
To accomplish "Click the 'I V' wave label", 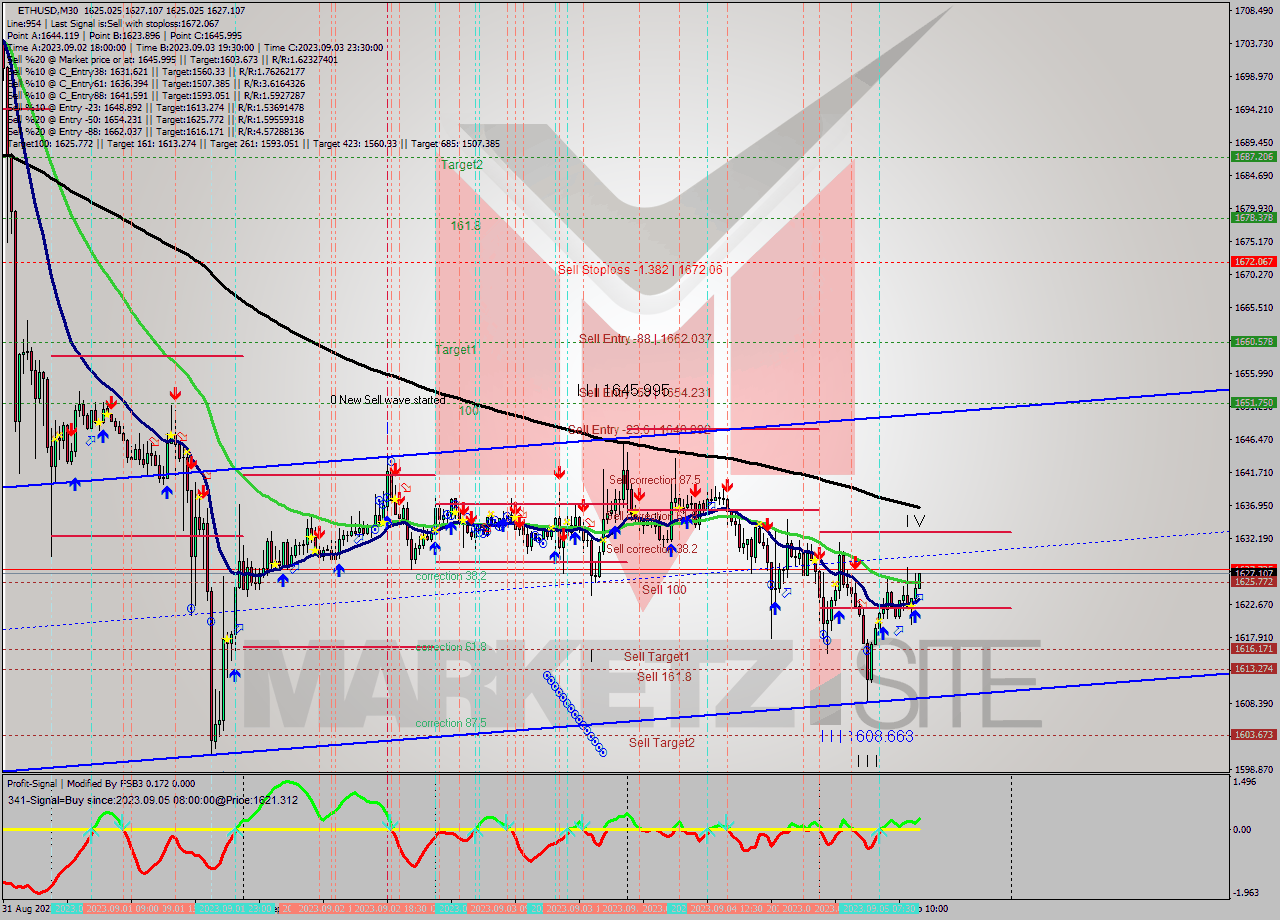I will click(x=915, y=521).
